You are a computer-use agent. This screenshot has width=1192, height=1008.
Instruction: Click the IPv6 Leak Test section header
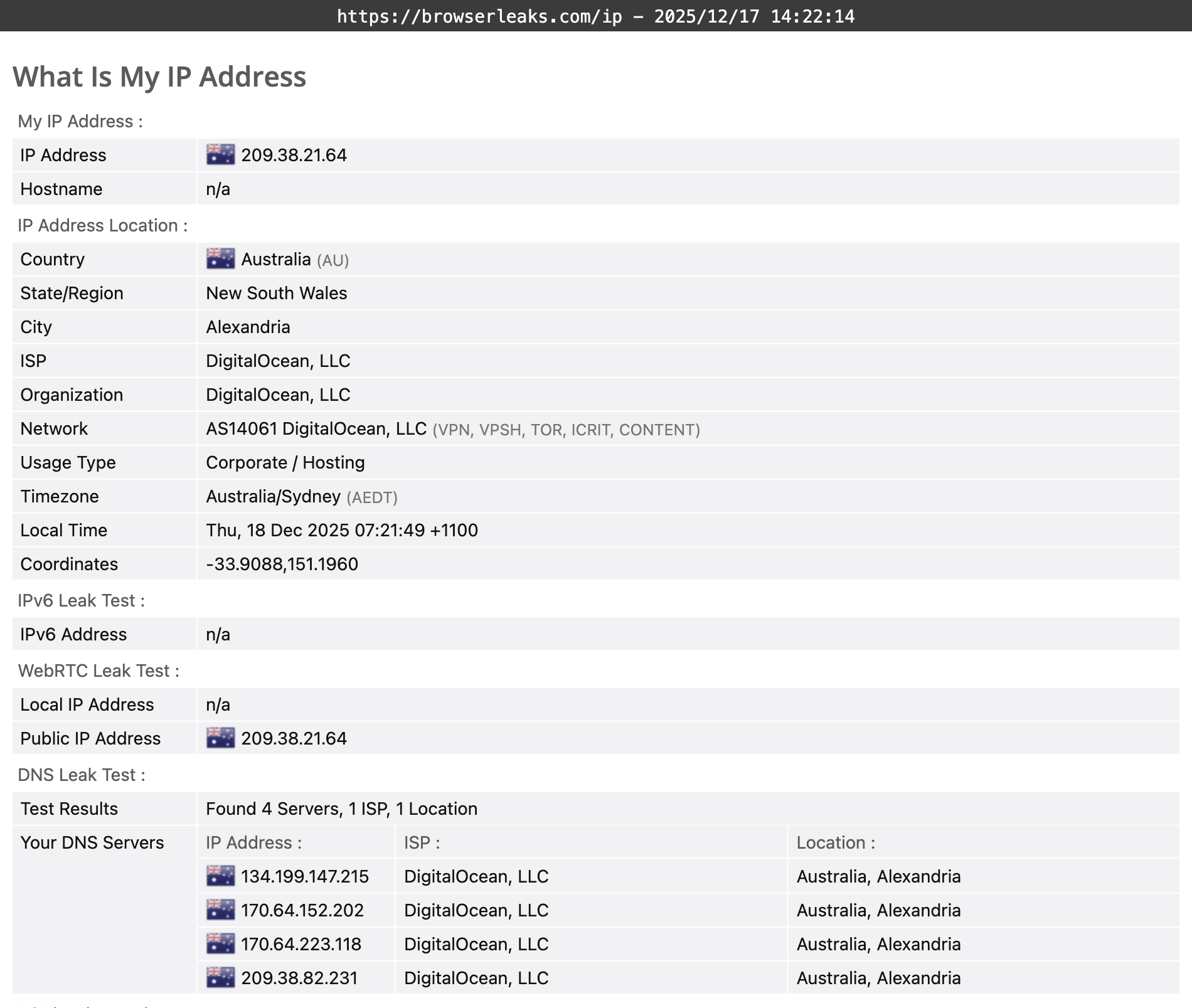(x=82, y=600)
